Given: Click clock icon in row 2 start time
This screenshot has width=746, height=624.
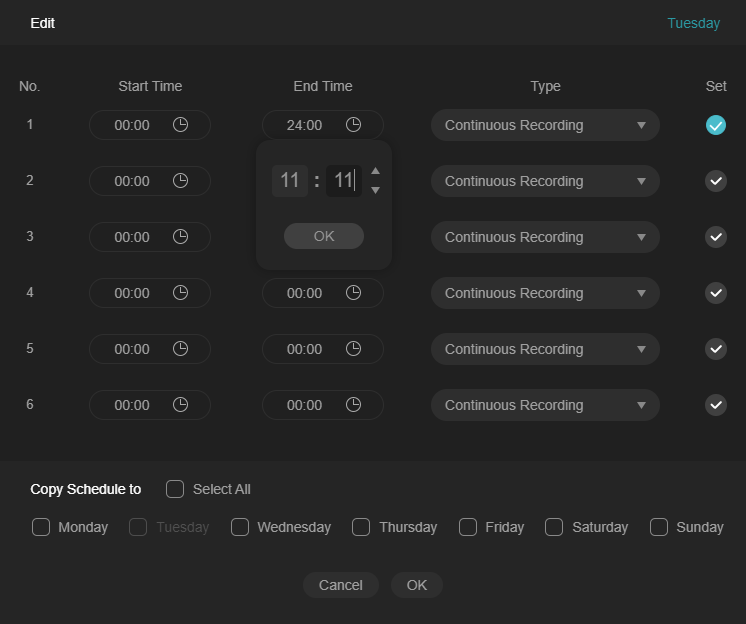Looking at the screenshot, I should [x=180, y=181].
